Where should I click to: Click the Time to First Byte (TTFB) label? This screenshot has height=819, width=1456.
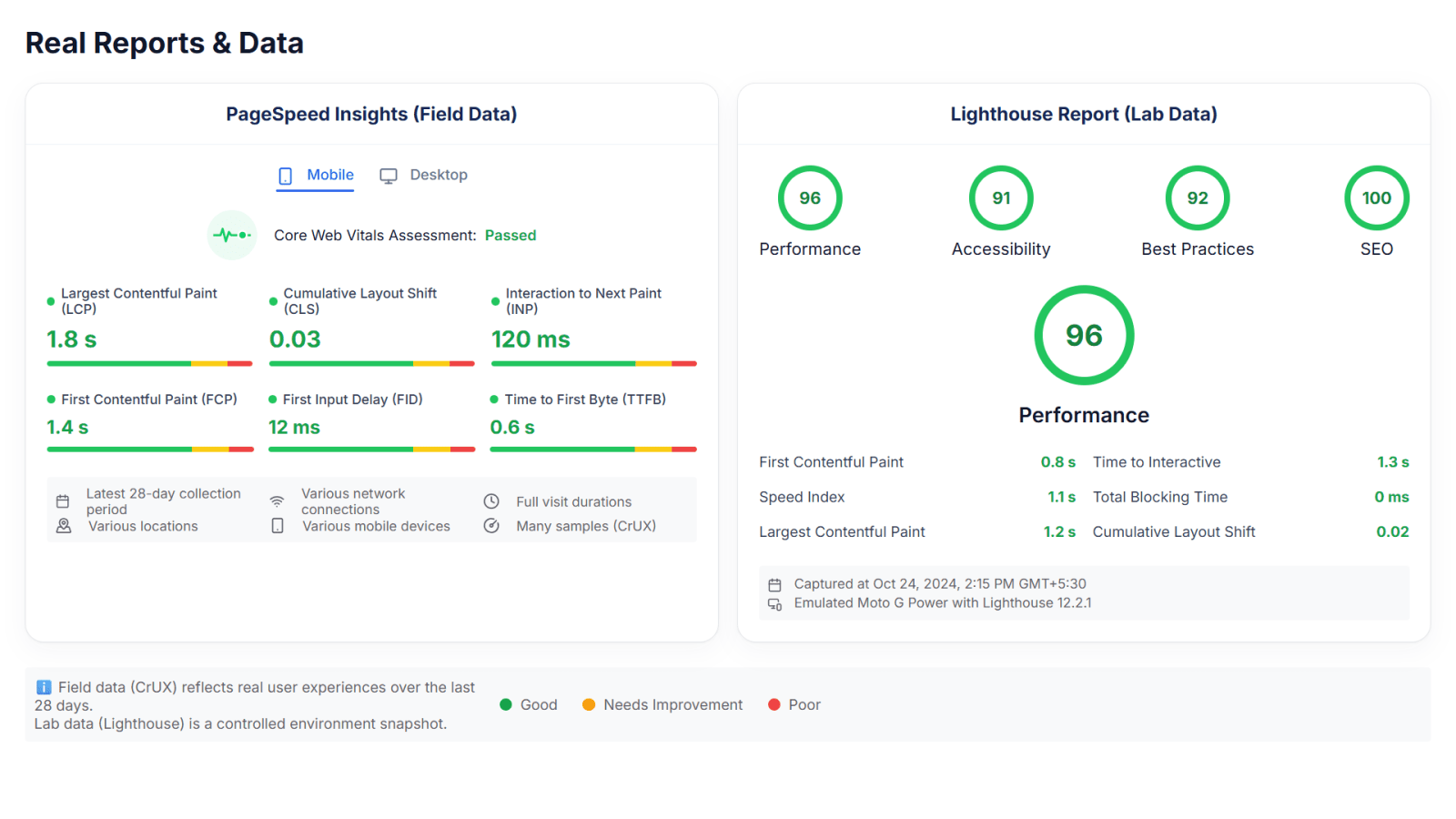point(585,399)
